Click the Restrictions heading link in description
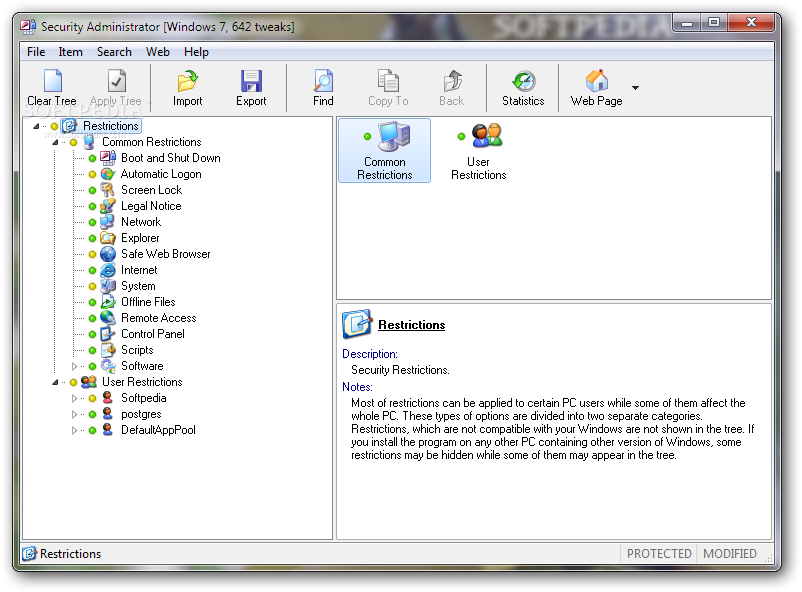This screenshot has width=802, height=592. pyautogui.click(x=412, y=325)
